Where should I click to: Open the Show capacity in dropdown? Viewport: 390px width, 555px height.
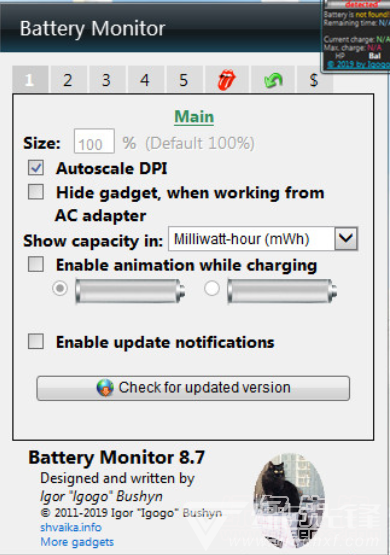click(x=263, y=239)
